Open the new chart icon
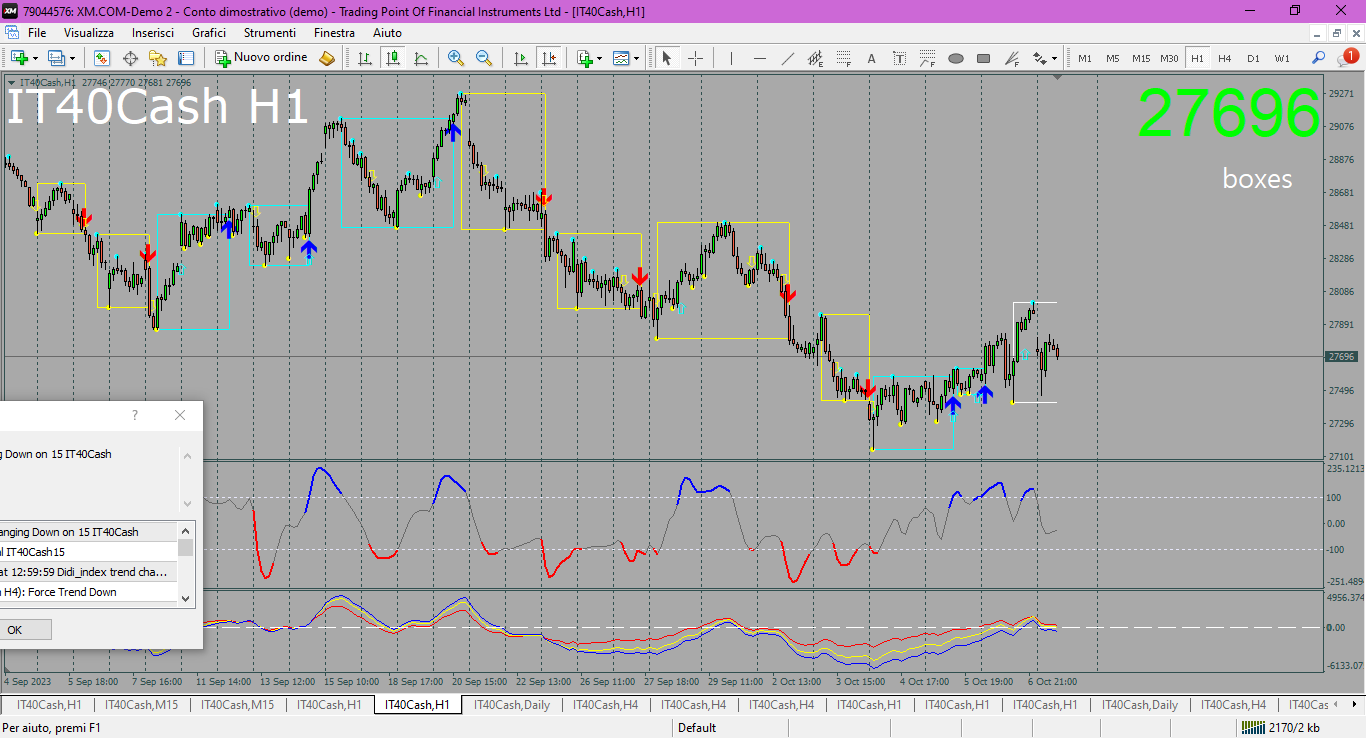 click(x=19, y=58)
